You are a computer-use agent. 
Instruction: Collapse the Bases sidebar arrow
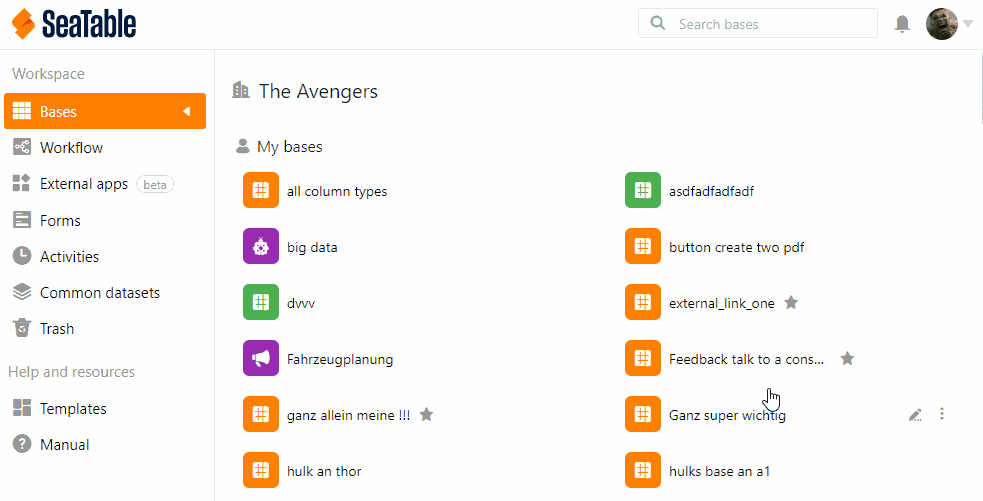tap(186, 111)
